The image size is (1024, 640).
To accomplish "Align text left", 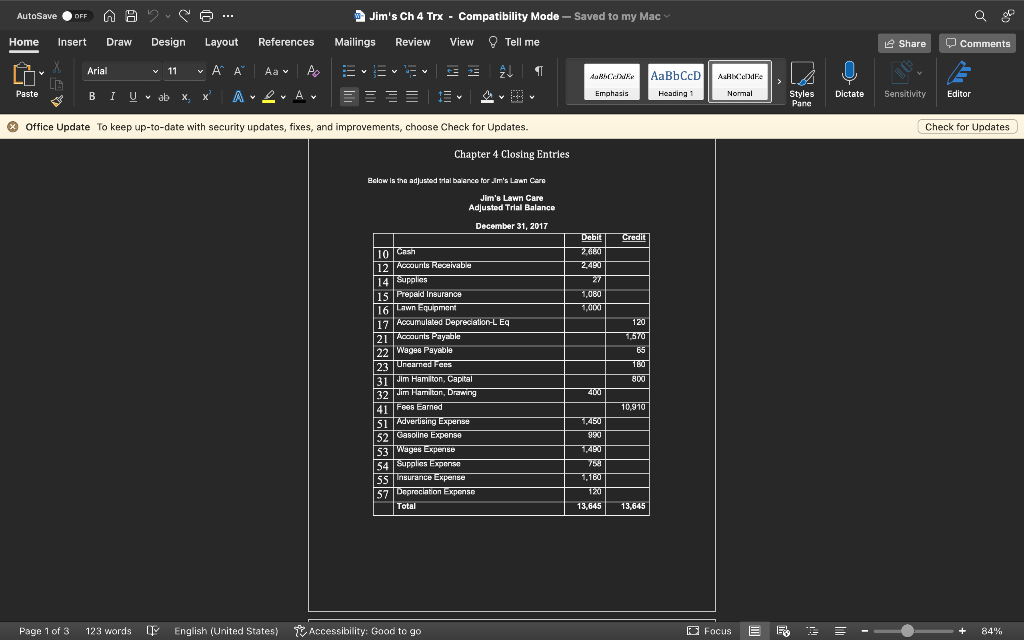I will pyautogui.click(x=349, y=97).
